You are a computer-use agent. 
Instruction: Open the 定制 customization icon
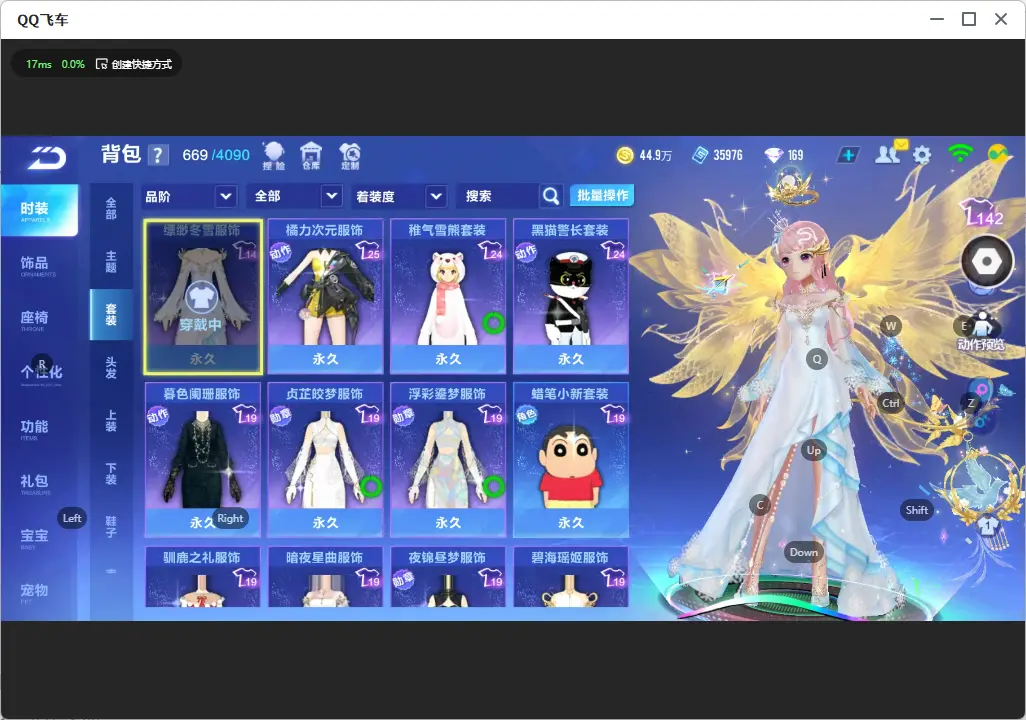(x=350, y=156)
